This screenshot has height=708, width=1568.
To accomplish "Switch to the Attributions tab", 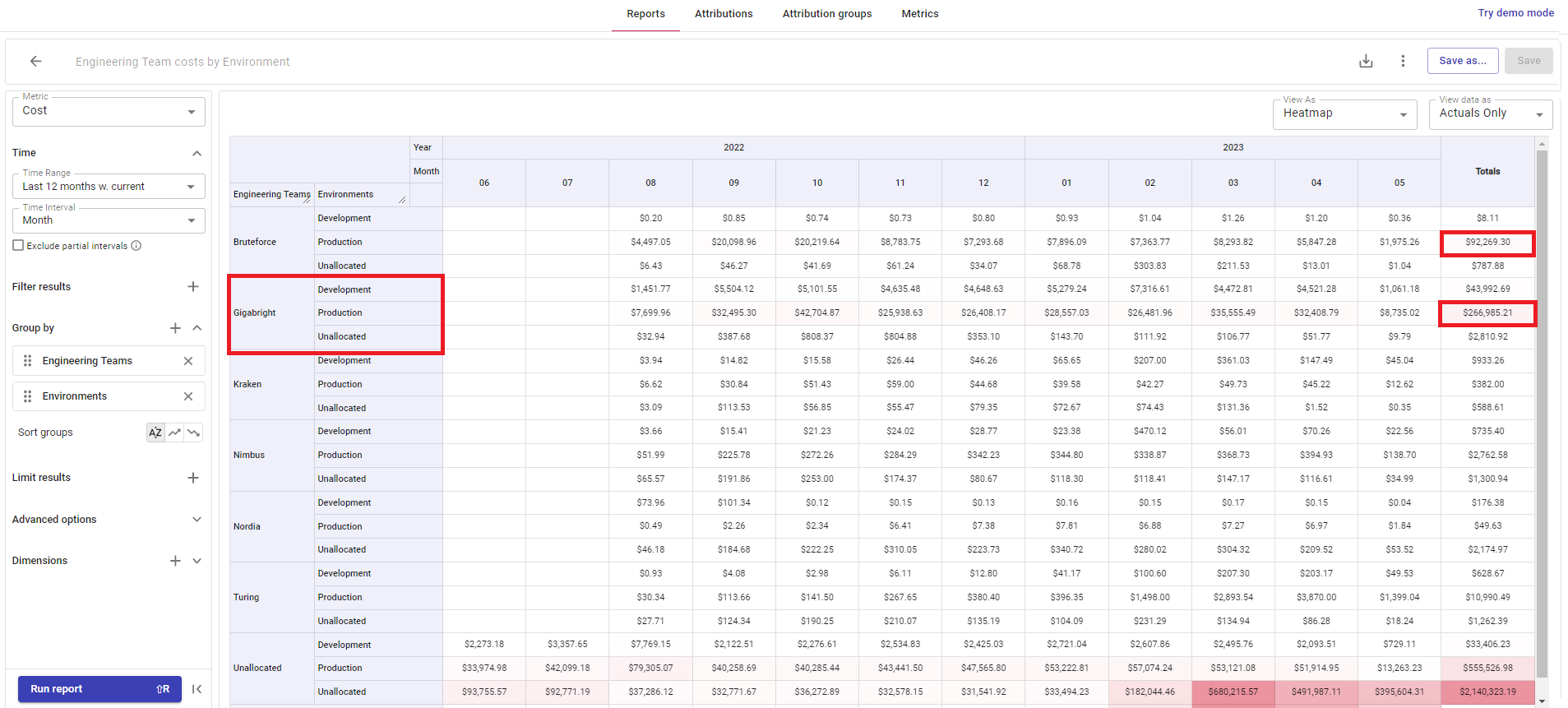I will coord(724,14).
